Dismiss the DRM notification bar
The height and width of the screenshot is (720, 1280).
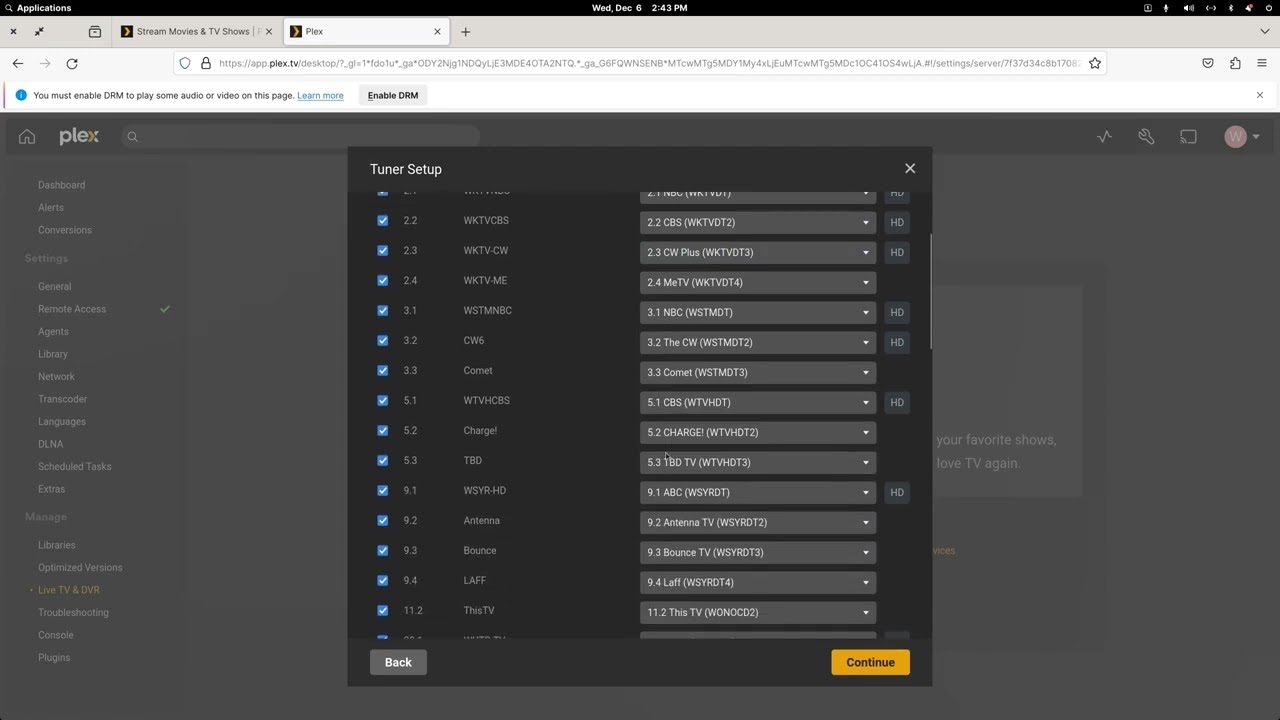point(1260,95)
